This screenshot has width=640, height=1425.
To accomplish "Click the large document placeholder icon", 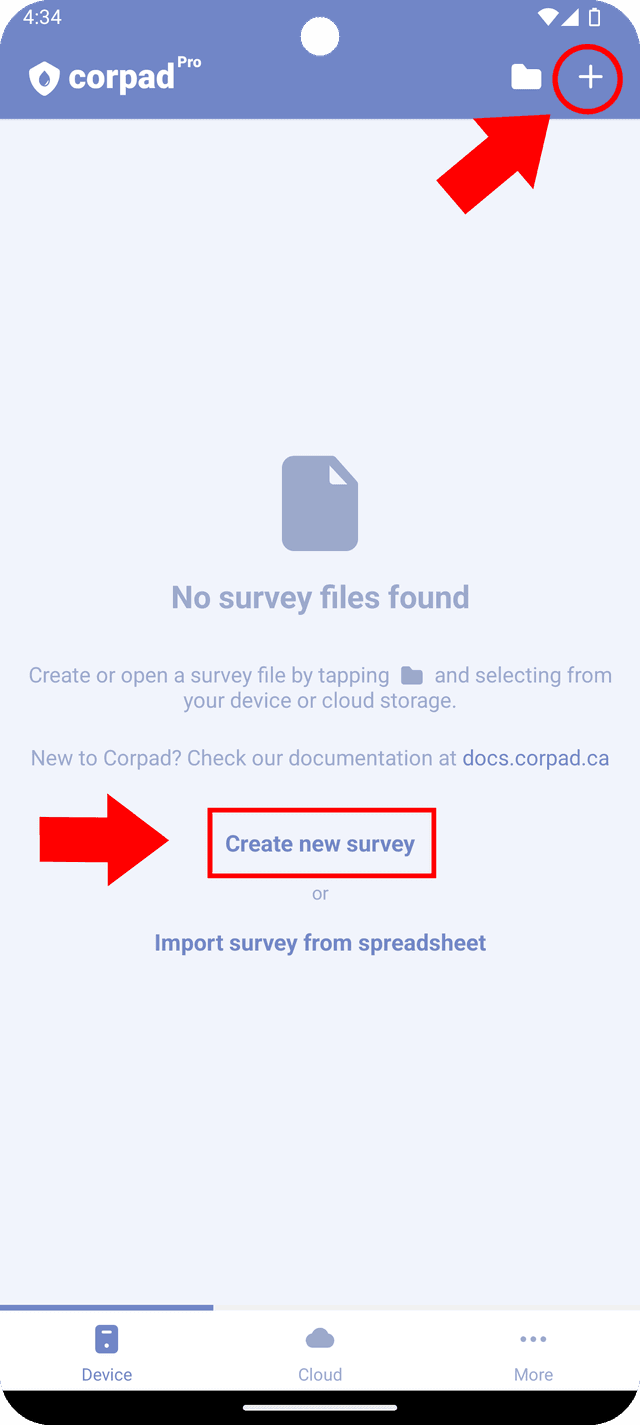I will 320,503.
